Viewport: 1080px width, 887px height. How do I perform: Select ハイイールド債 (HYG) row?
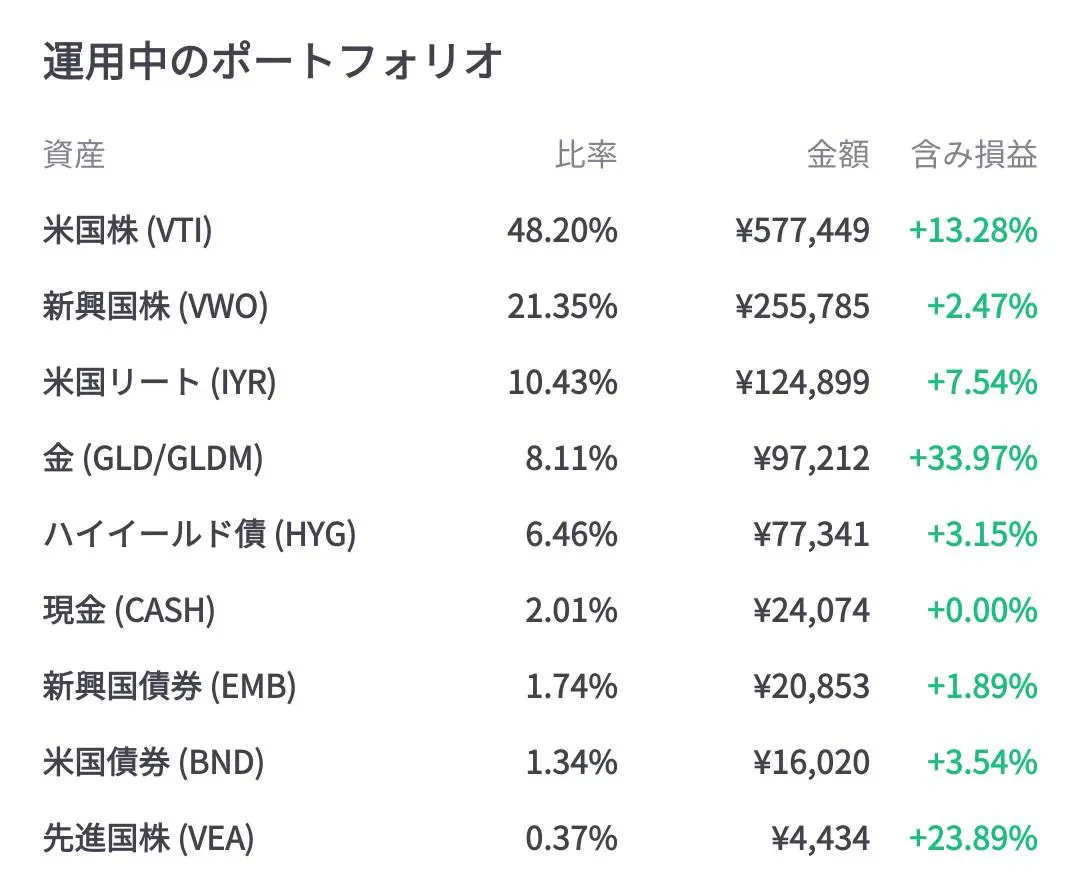tap(200, 535)
